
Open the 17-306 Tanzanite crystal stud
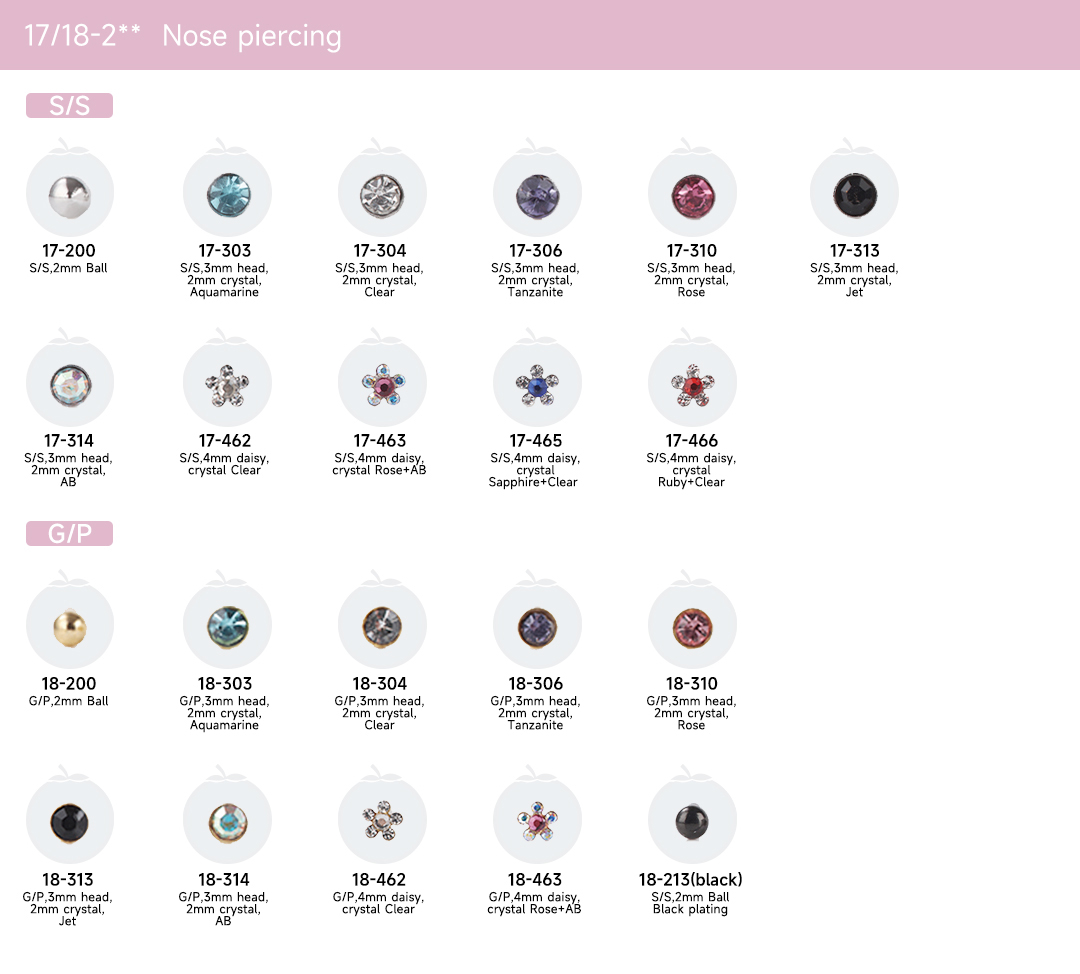coord(537,194)
